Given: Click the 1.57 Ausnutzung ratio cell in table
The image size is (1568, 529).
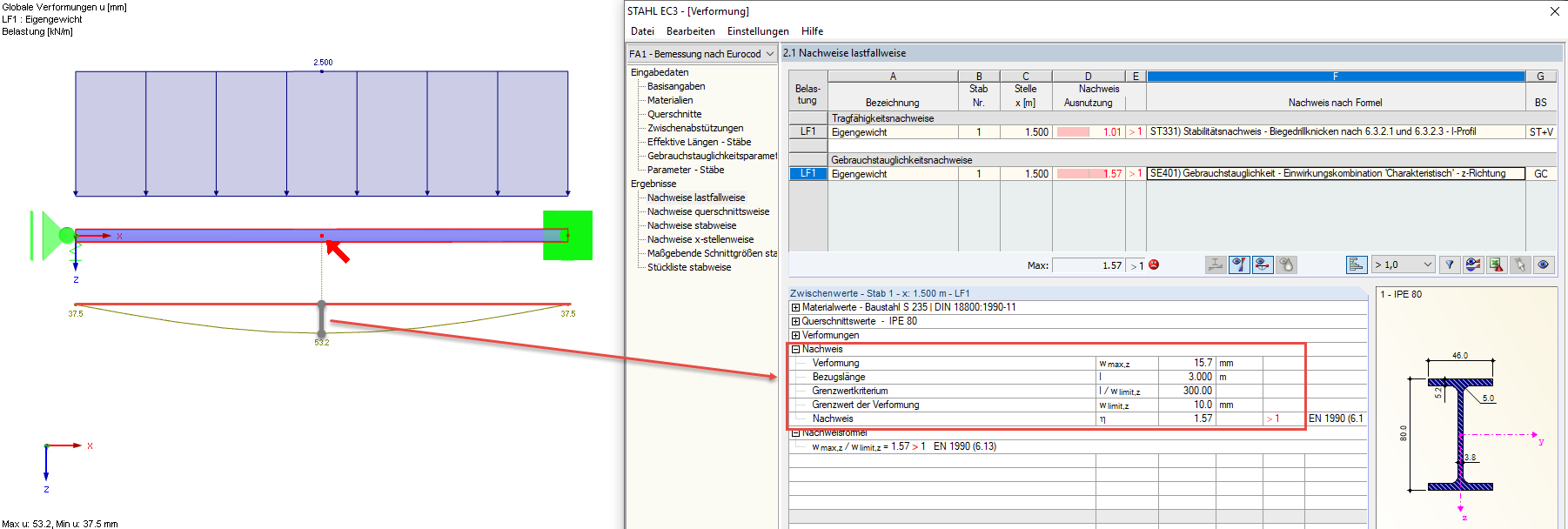Looking at the screenshot, I should pyautogui.click(x=1089, y=174).
